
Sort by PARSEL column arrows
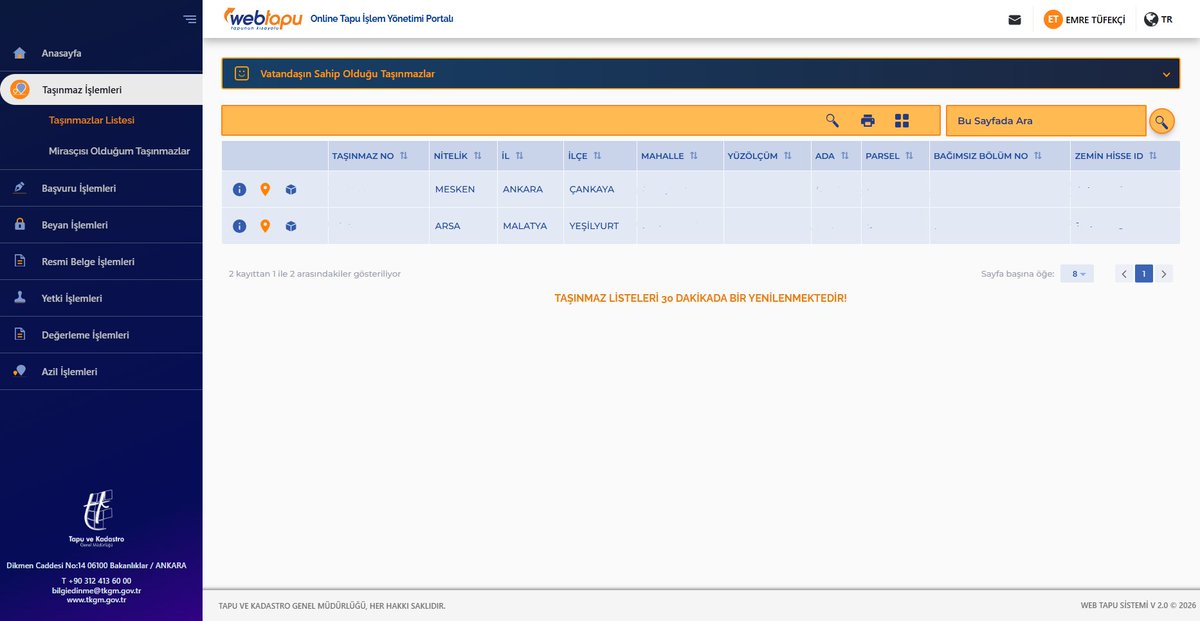pyautogui.click(x=910, y=156)
